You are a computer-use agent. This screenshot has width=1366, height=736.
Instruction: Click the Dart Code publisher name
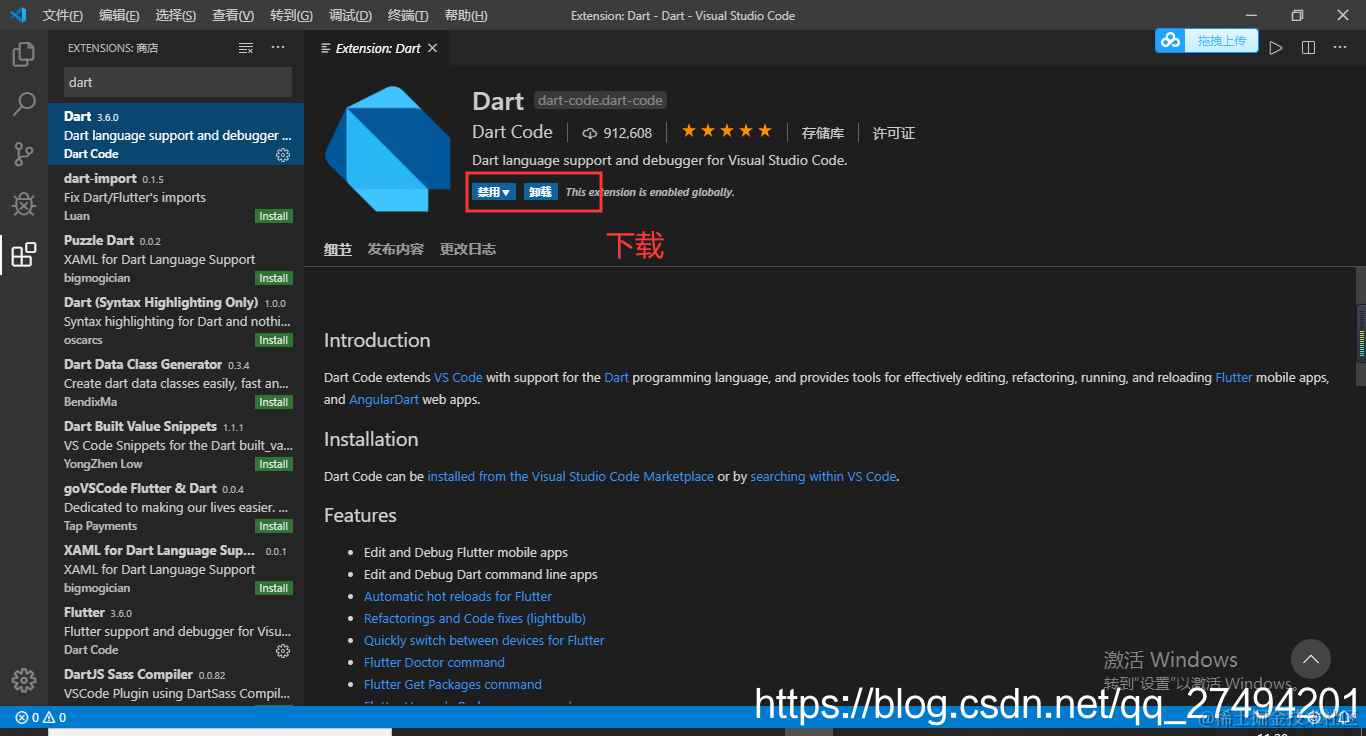(512, 132)
